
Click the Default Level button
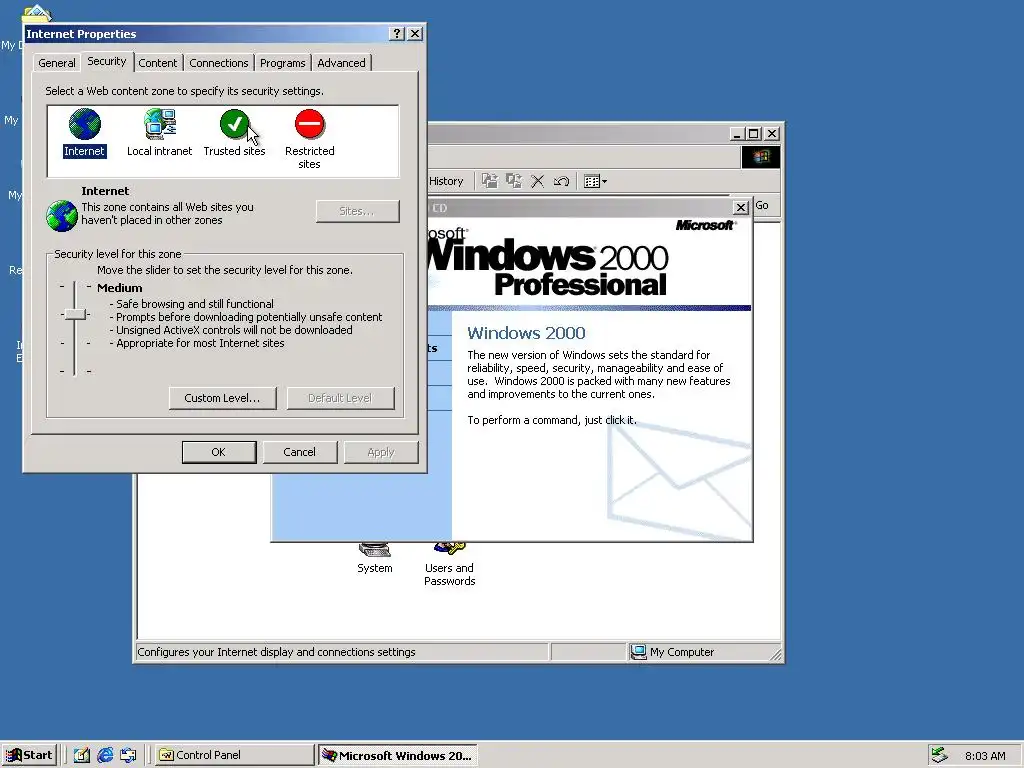point(340,398)
